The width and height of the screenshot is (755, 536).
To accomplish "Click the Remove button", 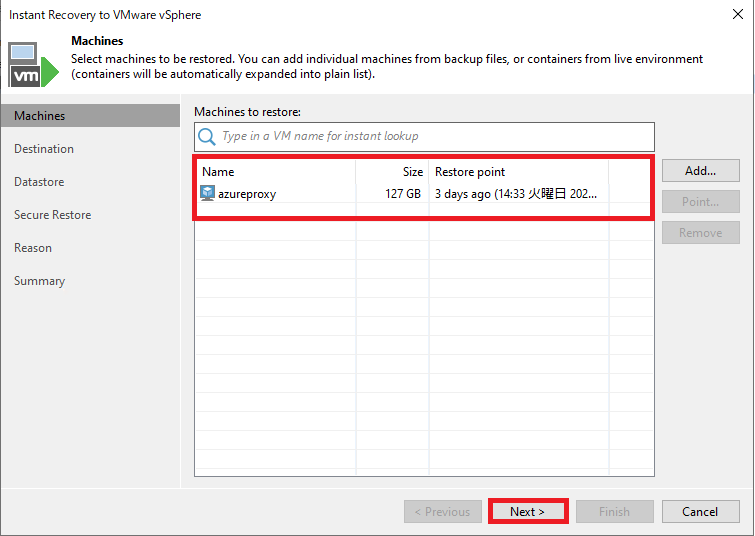I will click(701, 233).
